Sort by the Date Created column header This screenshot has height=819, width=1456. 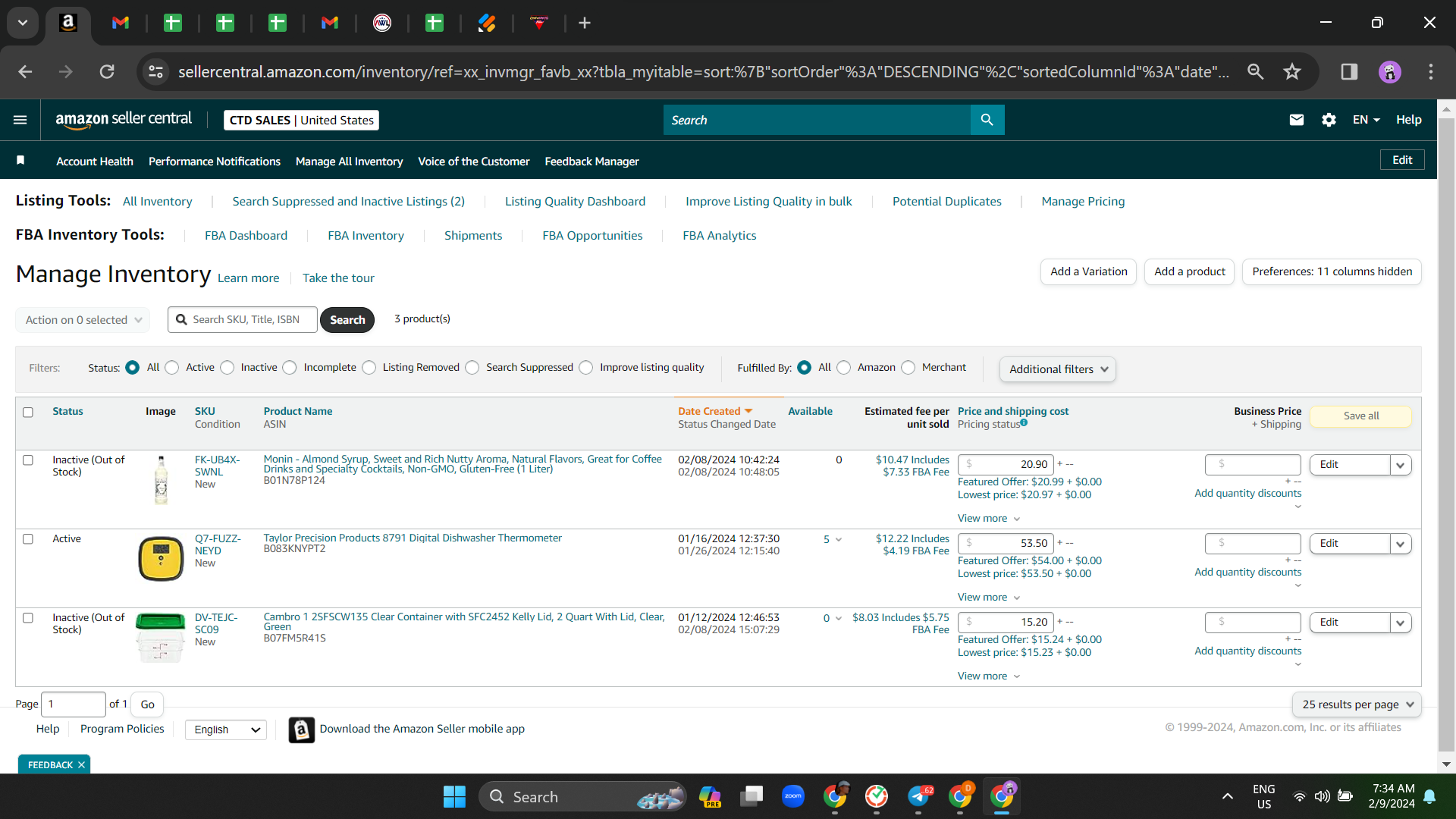(715, 411)
